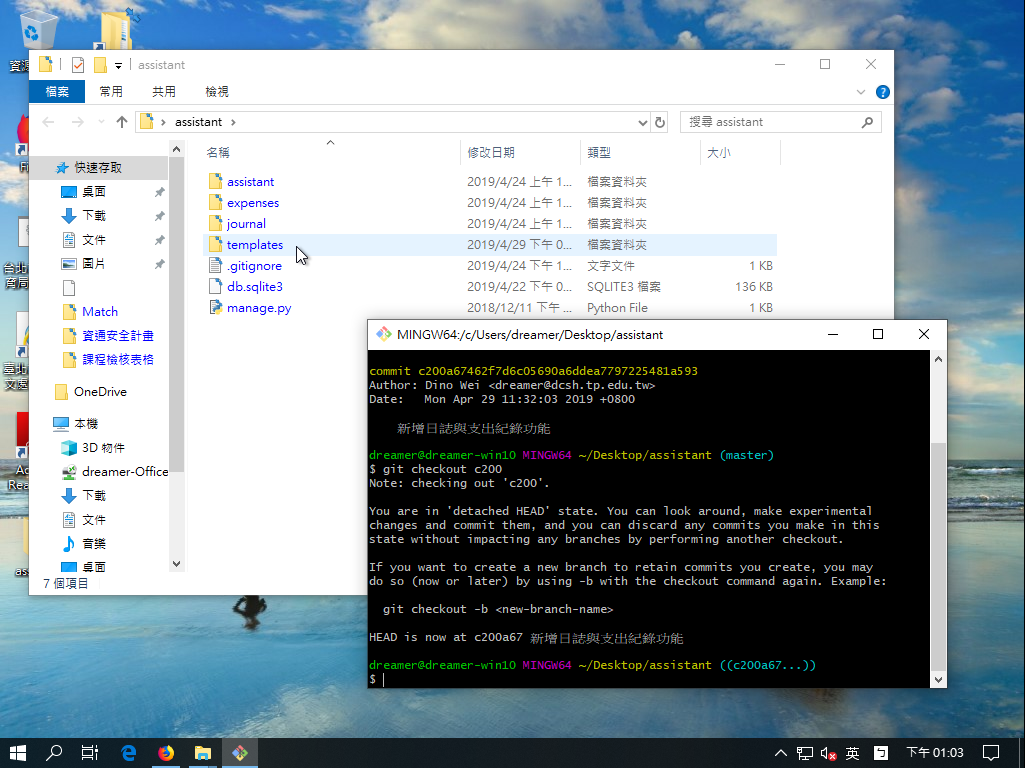
Task: Open Task View from the taskbar
Action: pyautogui.click(x=90, y=753)
